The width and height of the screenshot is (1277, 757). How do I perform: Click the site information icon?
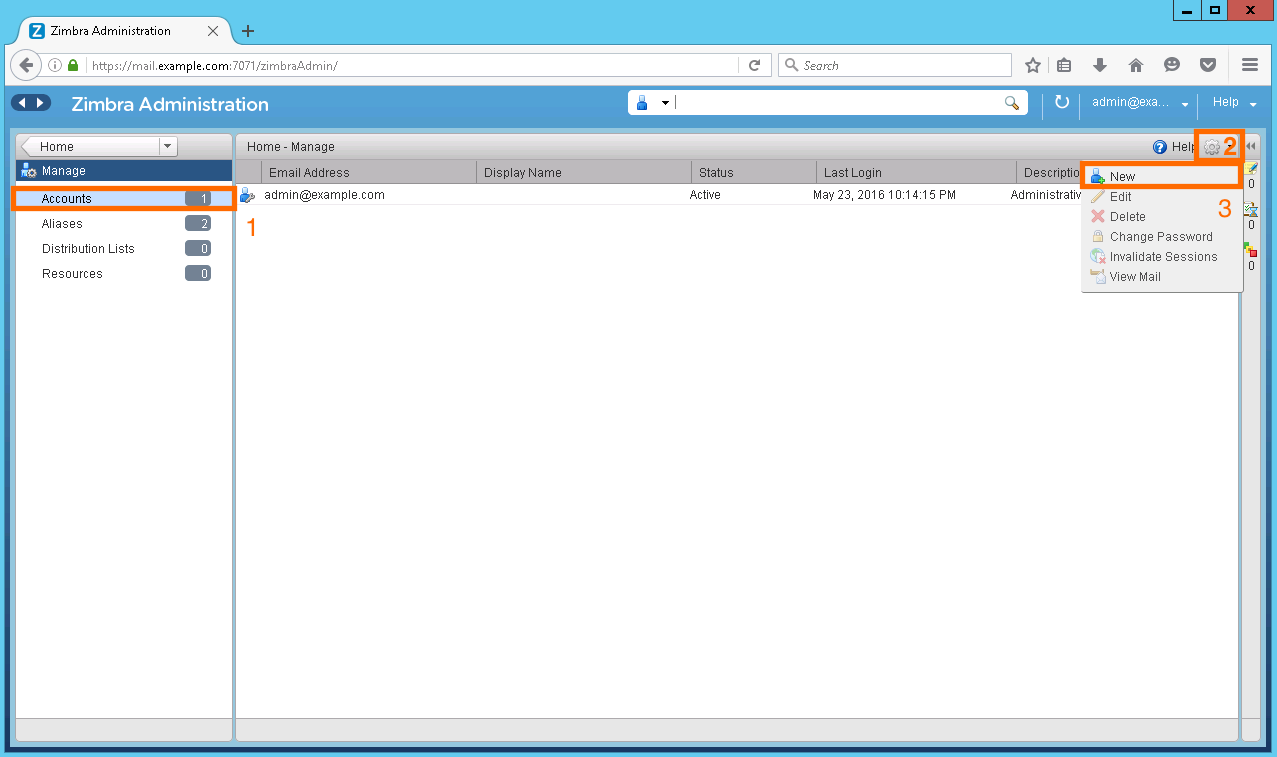pos(55,65)
